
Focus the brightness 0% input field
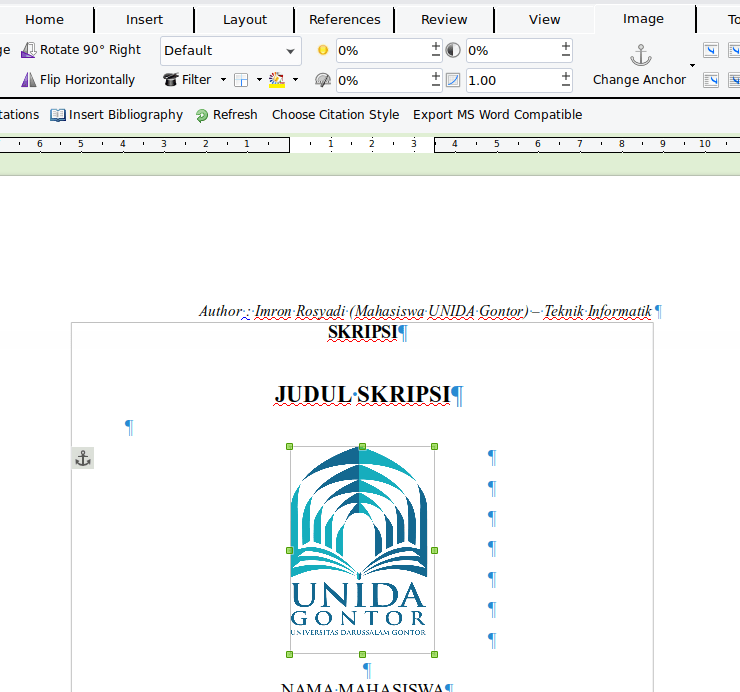point(383,51)
